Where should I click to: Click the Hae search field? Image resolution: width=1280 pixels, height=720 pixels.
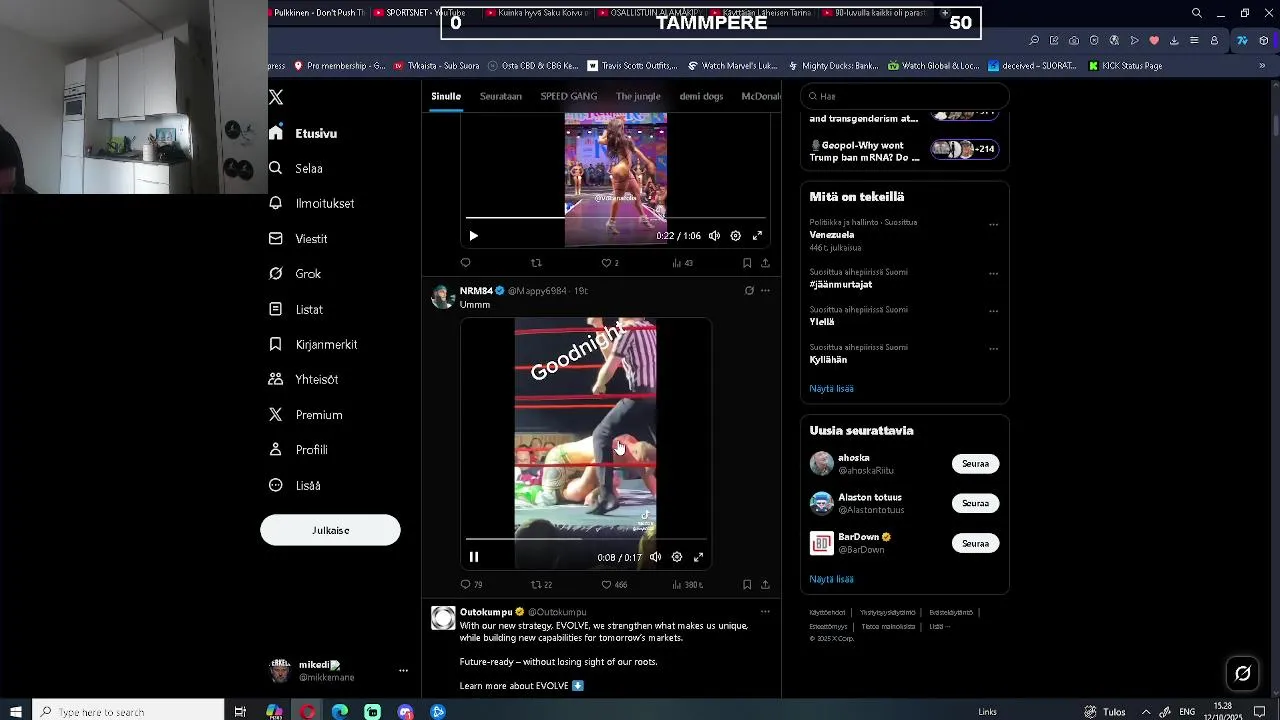click(904, 96)
